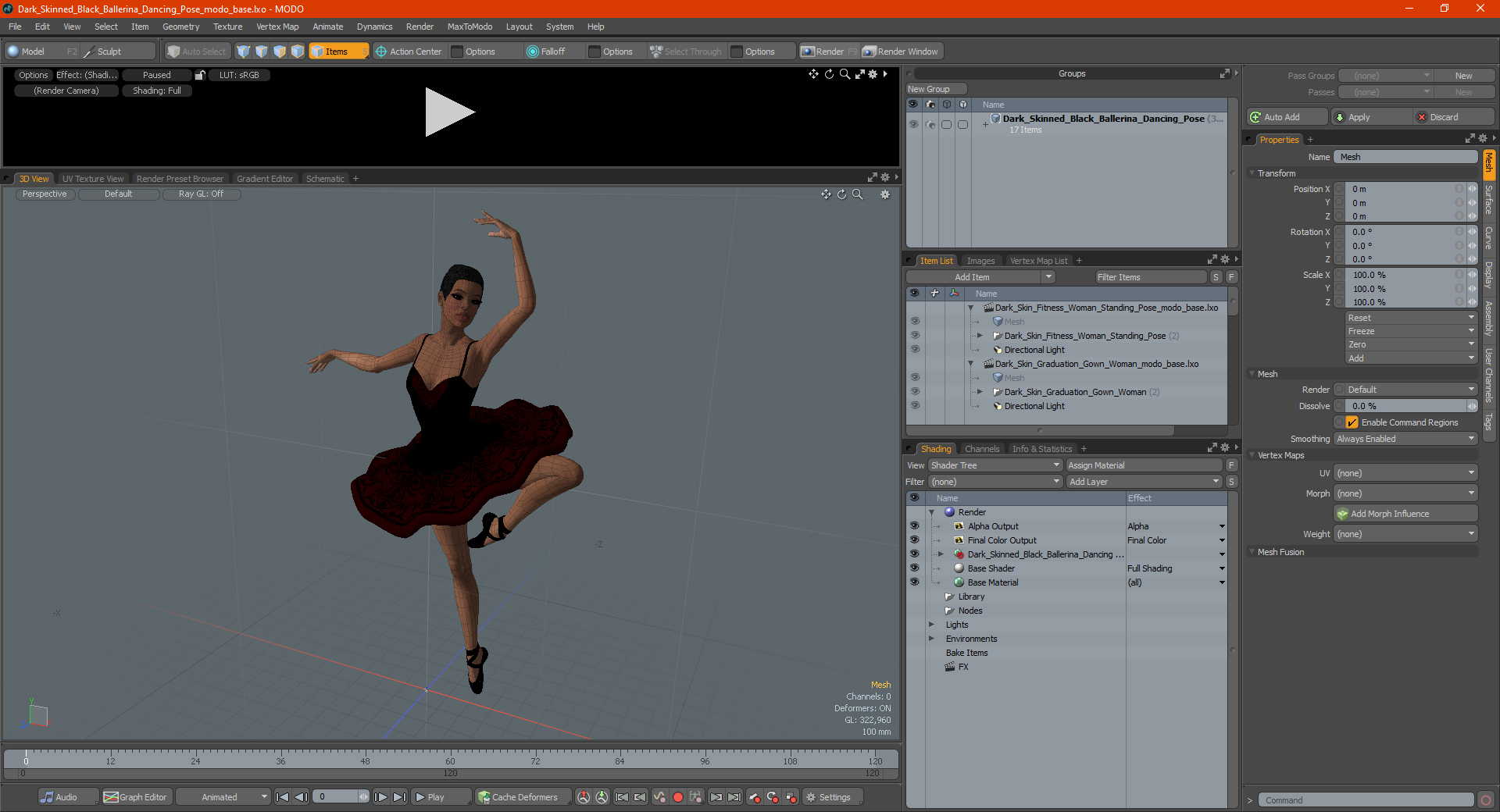Open Vertex Map menu
This screenshot has height=812, width=1500.
[x=277, y=27]
